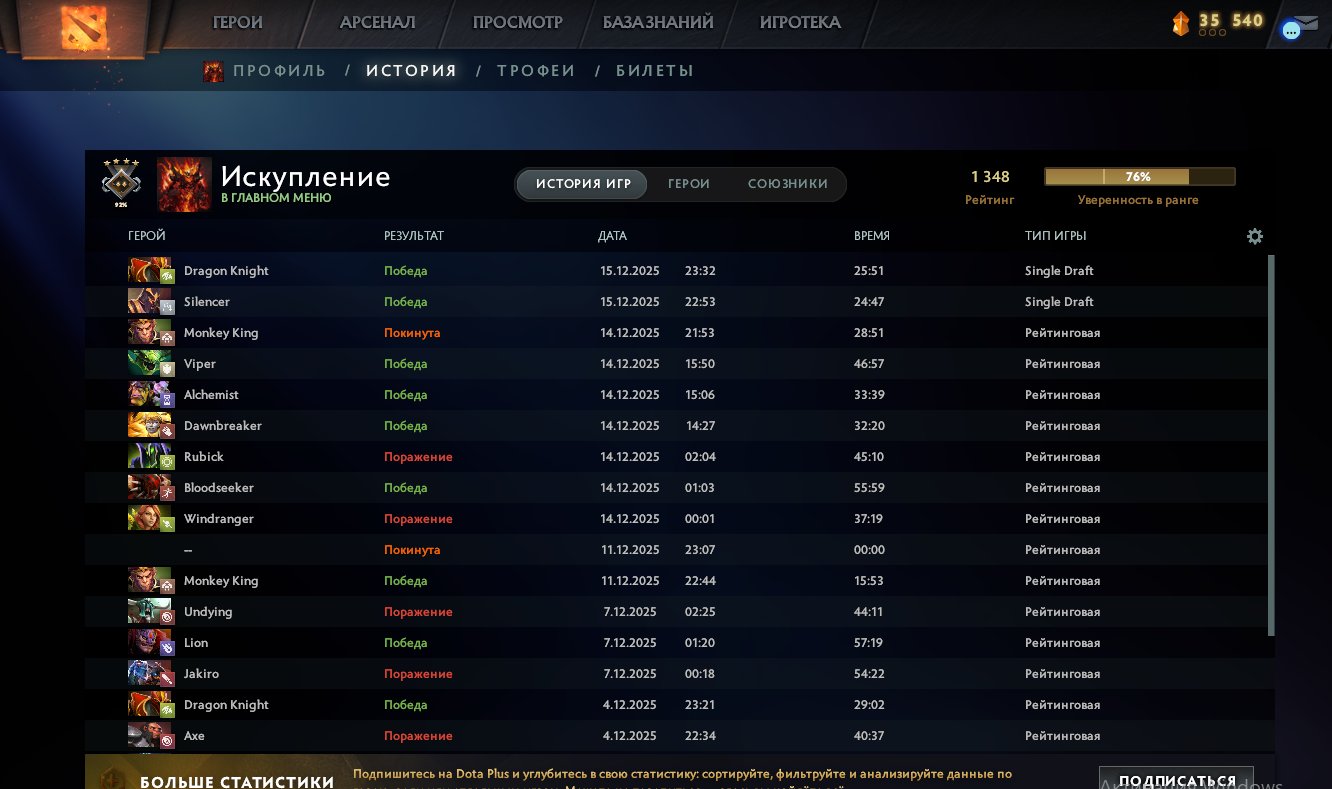
Task: Open the ИГРОТЕКА menu
Action: 800,22
